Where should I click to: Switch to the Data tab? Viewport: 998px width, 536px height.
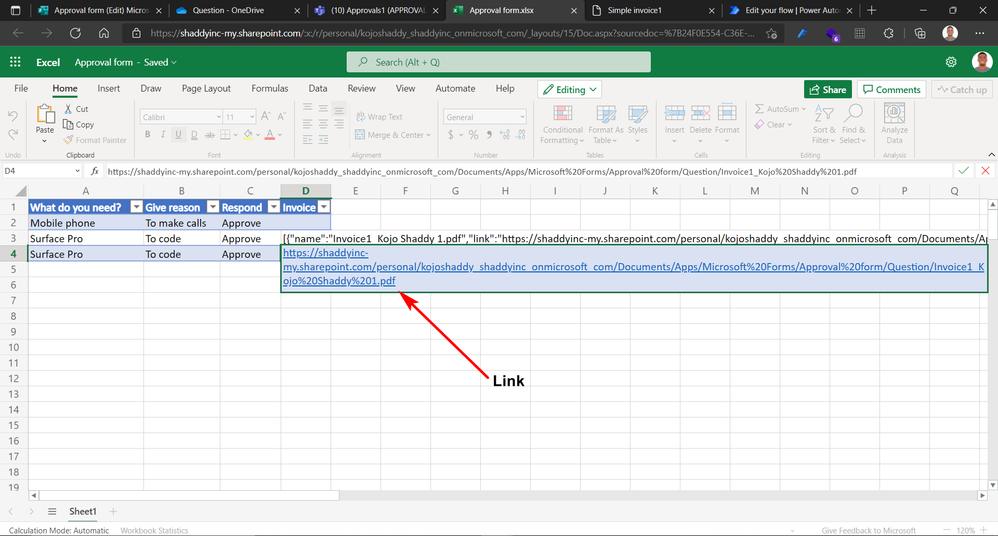[x=318, y=88]
